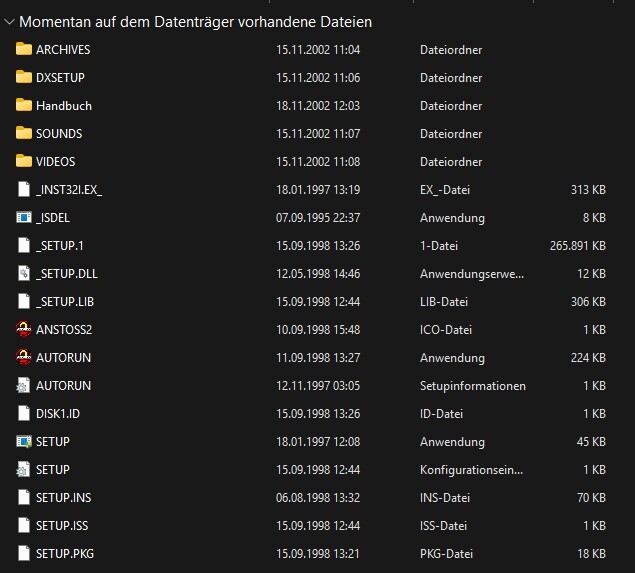Click the AUTORUN setup information file icon
This screenshot has width=635, height=573.
pyautogui.click(x=24, y=385)
